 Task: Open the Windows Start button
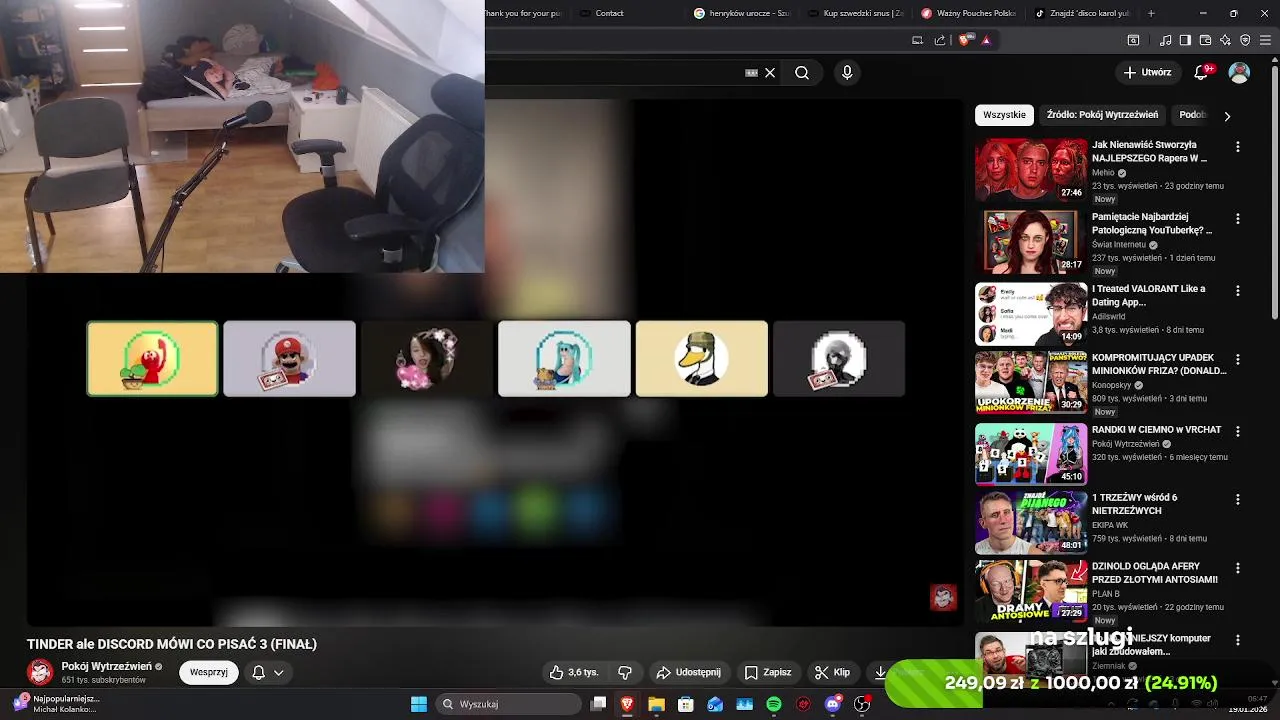pyautogui.click(x=419, y=704)
